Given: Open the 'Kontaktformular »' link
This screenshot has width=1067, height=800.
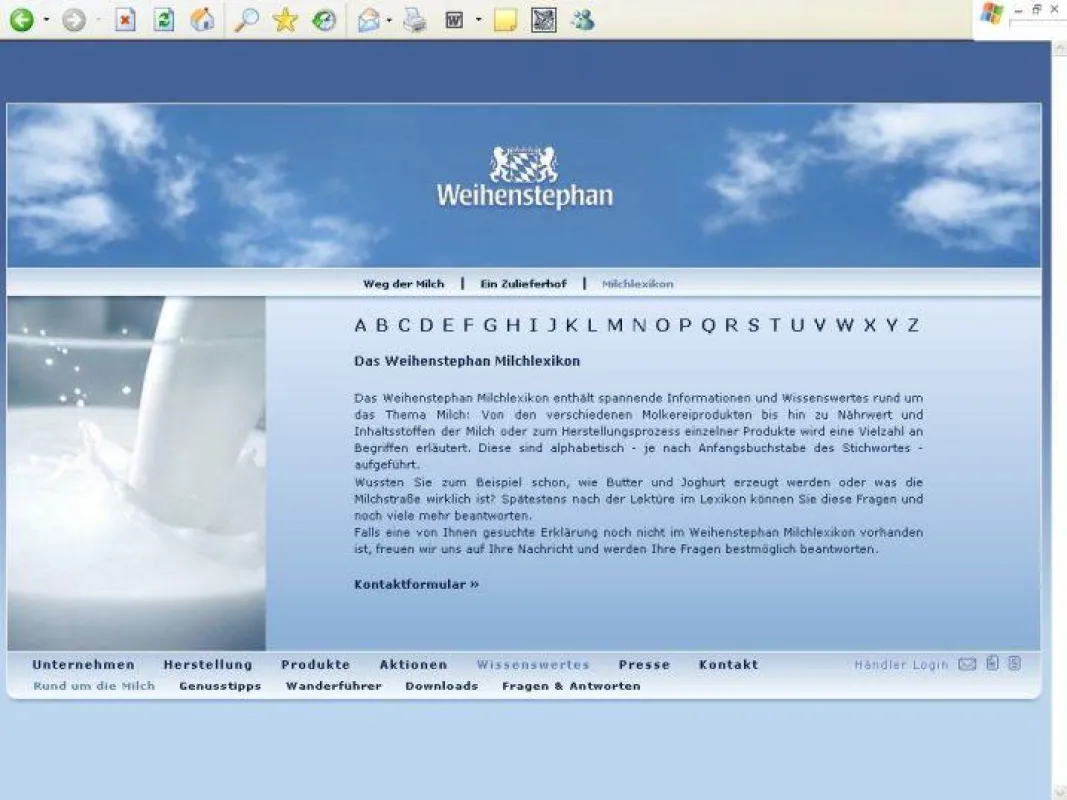Looking at the screenshot, I should coord(416,584).
